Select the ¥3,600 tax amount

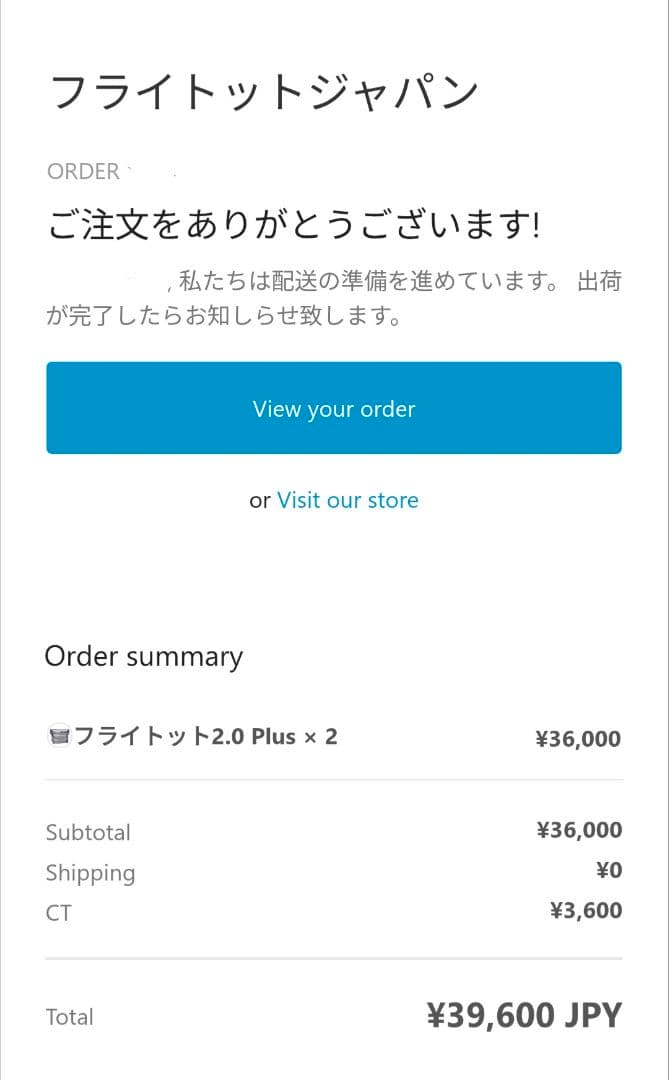point(584,910)
